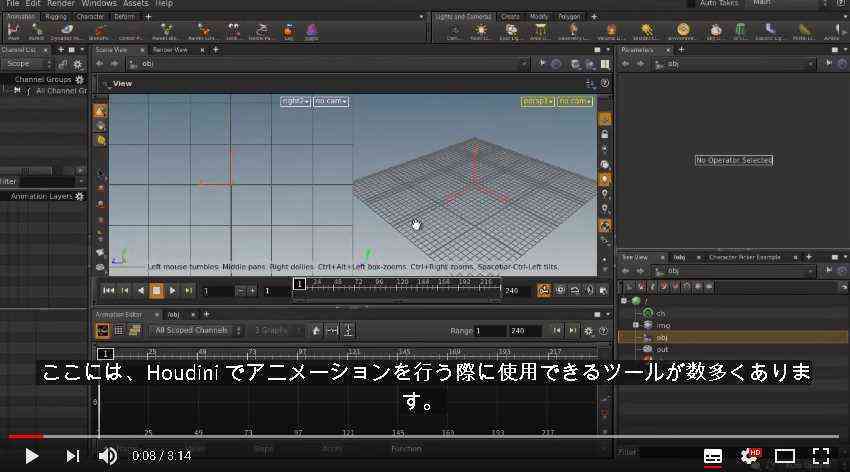Switch to the Polygon shelf tab
Viewport: 850px width, 472px height.
[569, 17]
